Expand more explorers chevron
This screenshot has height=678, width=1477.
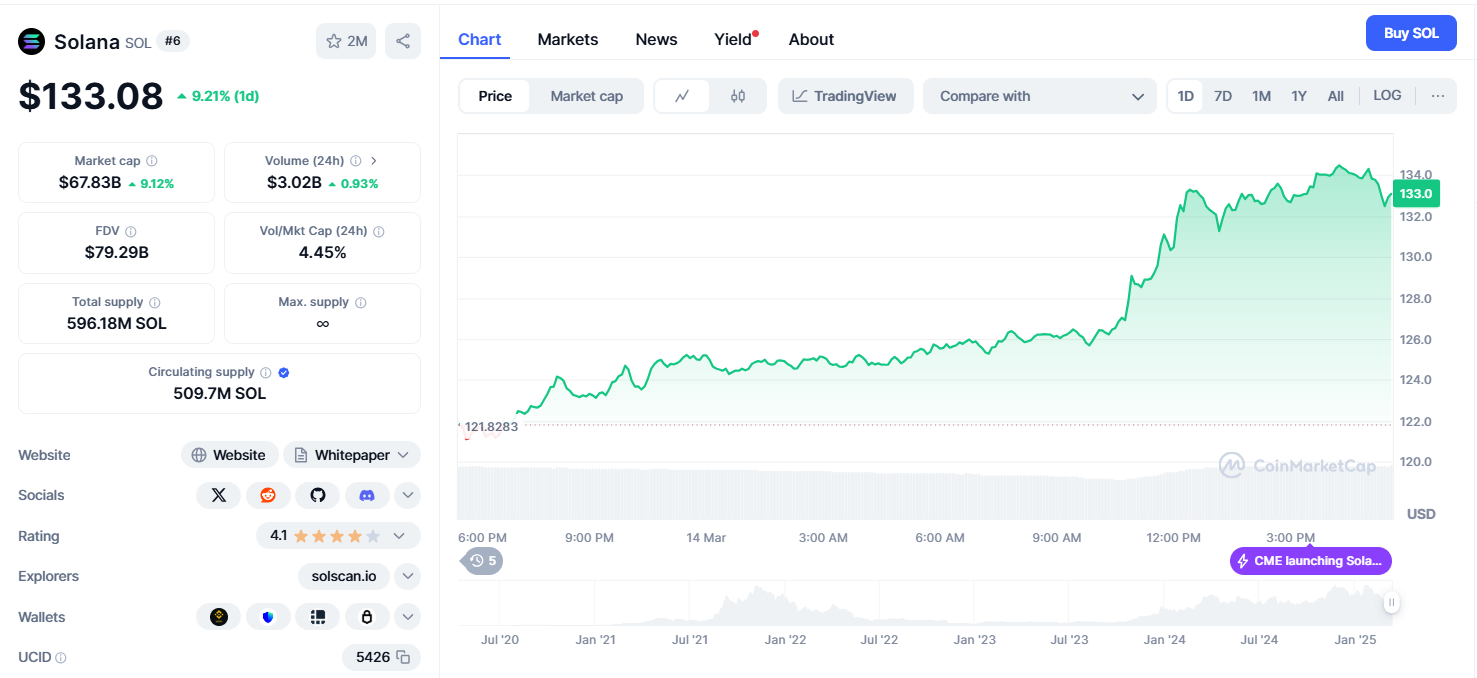(407, 576)
